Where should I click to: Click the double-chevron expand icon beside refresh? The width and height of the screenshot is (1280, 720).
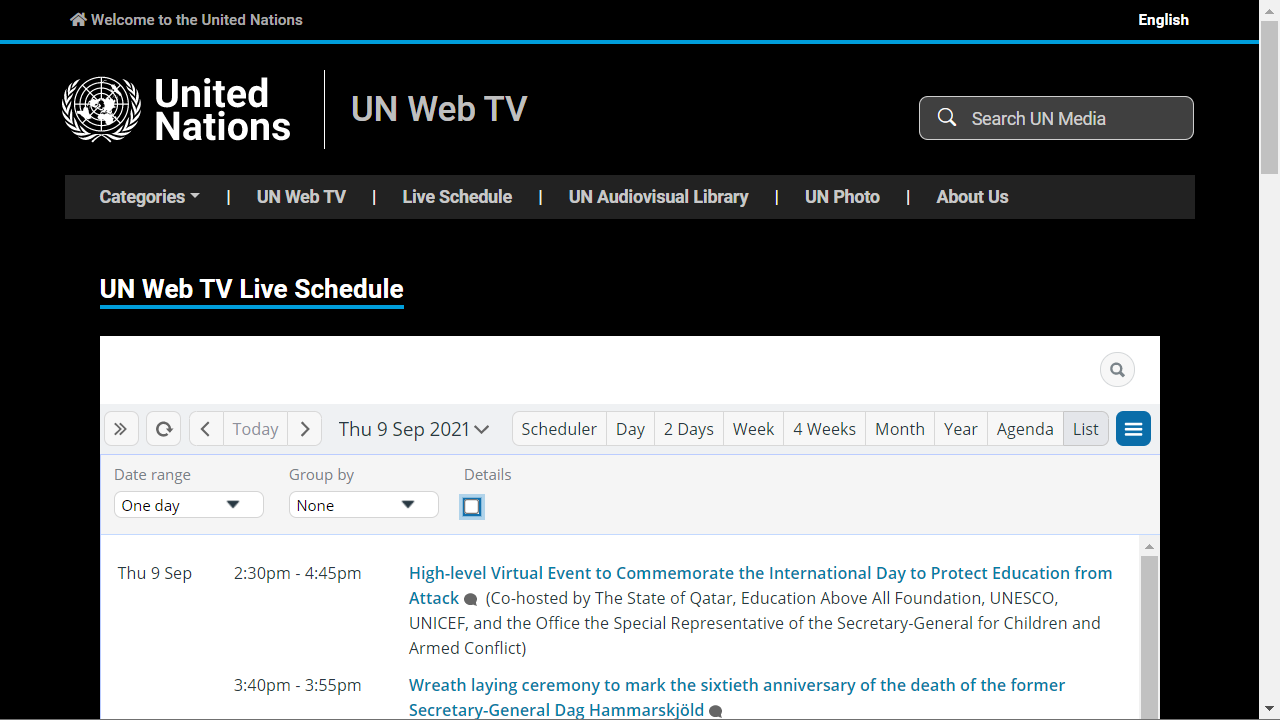pyautogui.click(x=121, y=428)
